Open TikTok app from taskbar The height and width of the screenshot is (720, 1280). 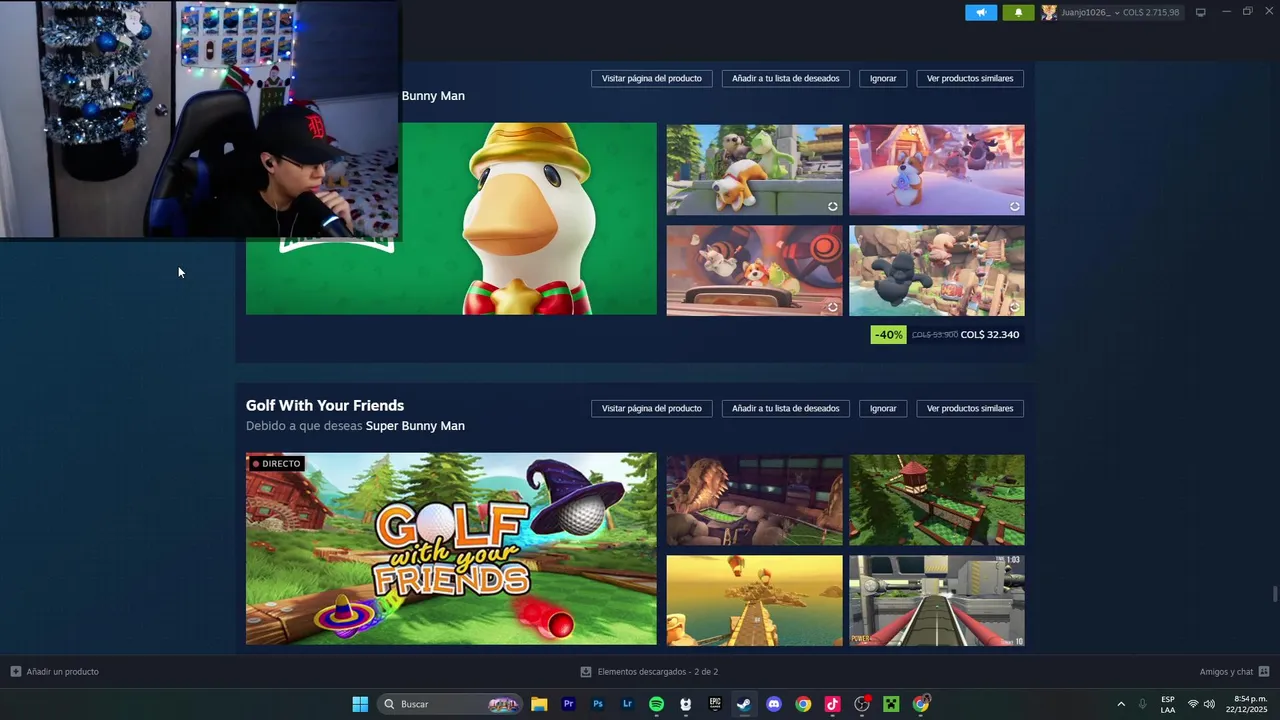(832, 704)
